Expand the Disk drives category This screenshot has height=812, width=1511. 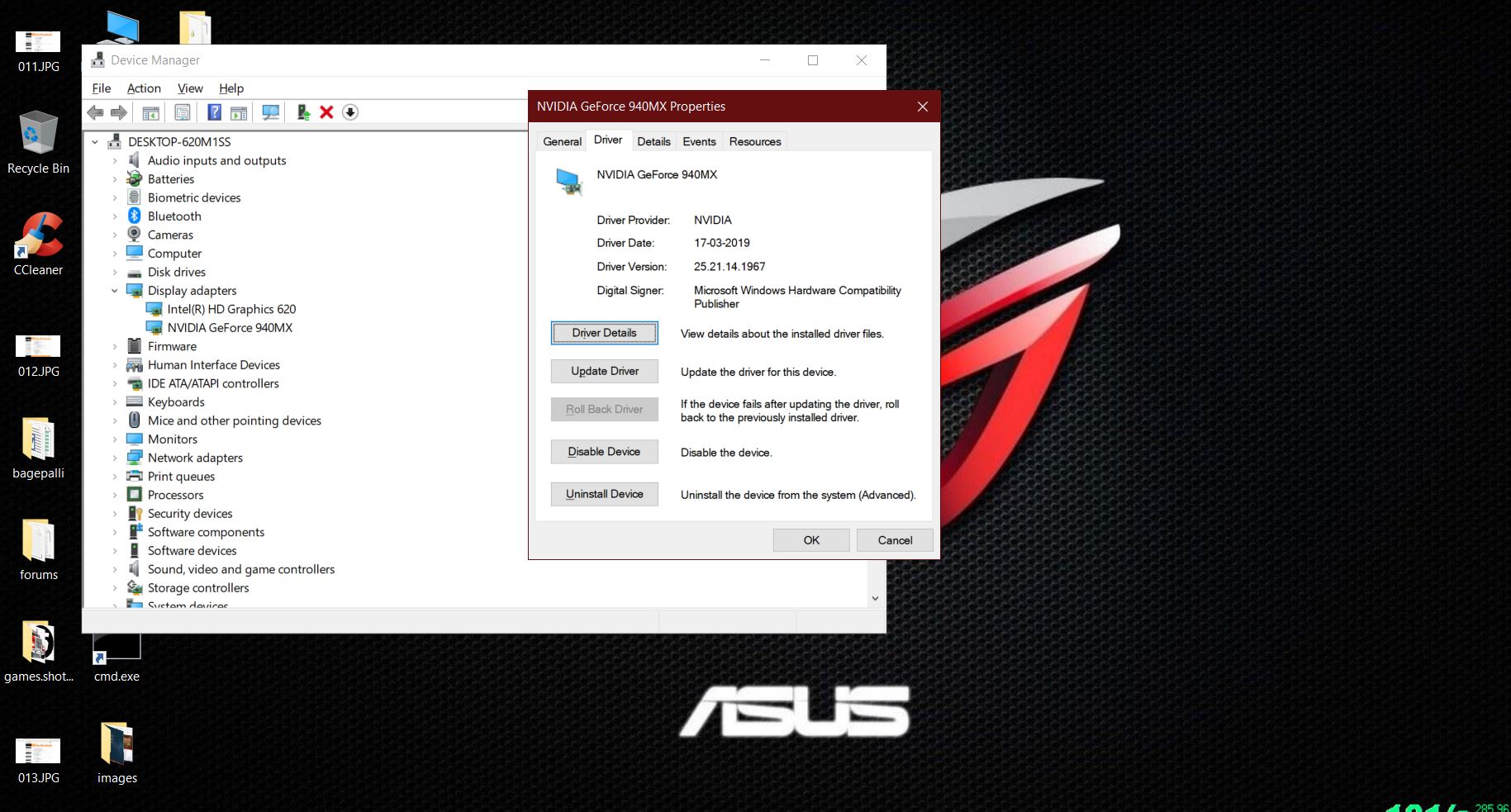click(115, 272)
